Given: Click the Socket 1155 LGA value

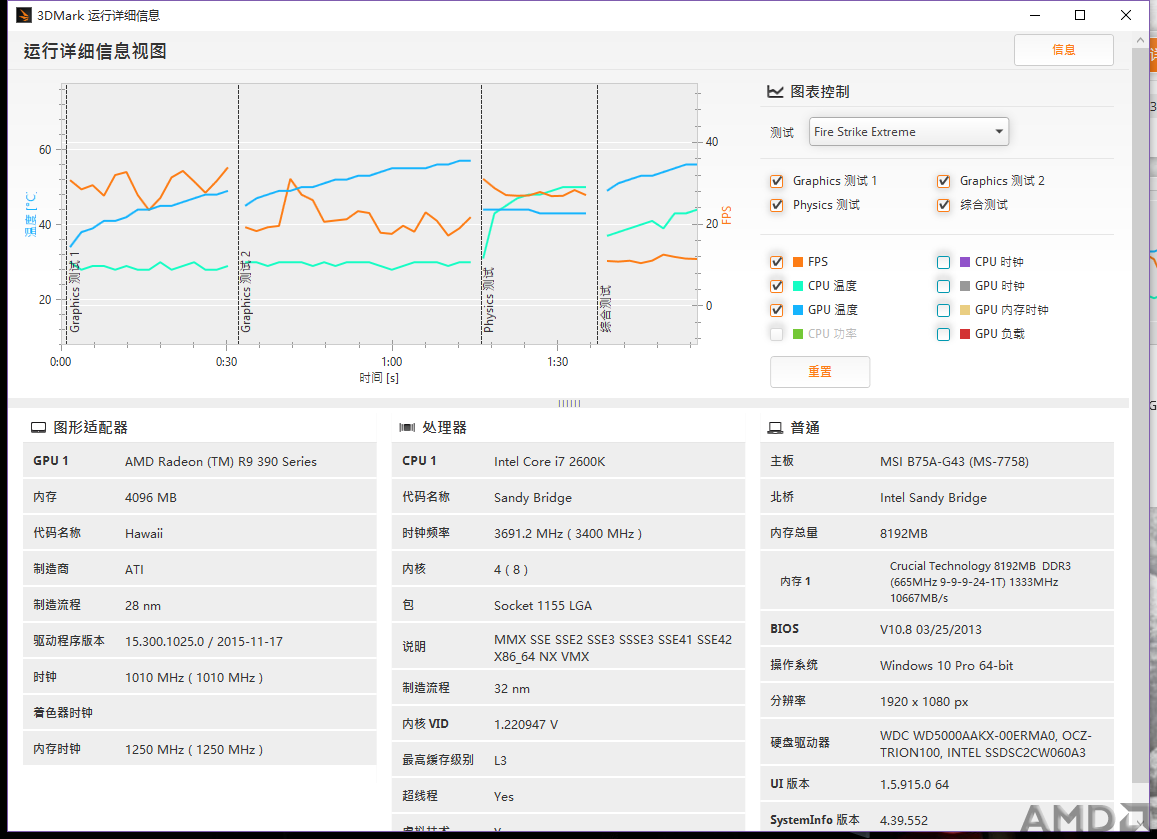Looking at the screenshot, I should point(543,605).
